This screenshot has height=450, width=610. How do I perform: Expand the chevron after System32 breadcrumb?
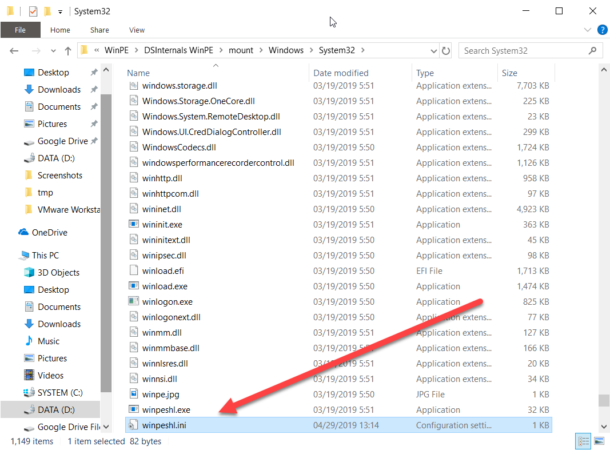click(x=363, y=50)
